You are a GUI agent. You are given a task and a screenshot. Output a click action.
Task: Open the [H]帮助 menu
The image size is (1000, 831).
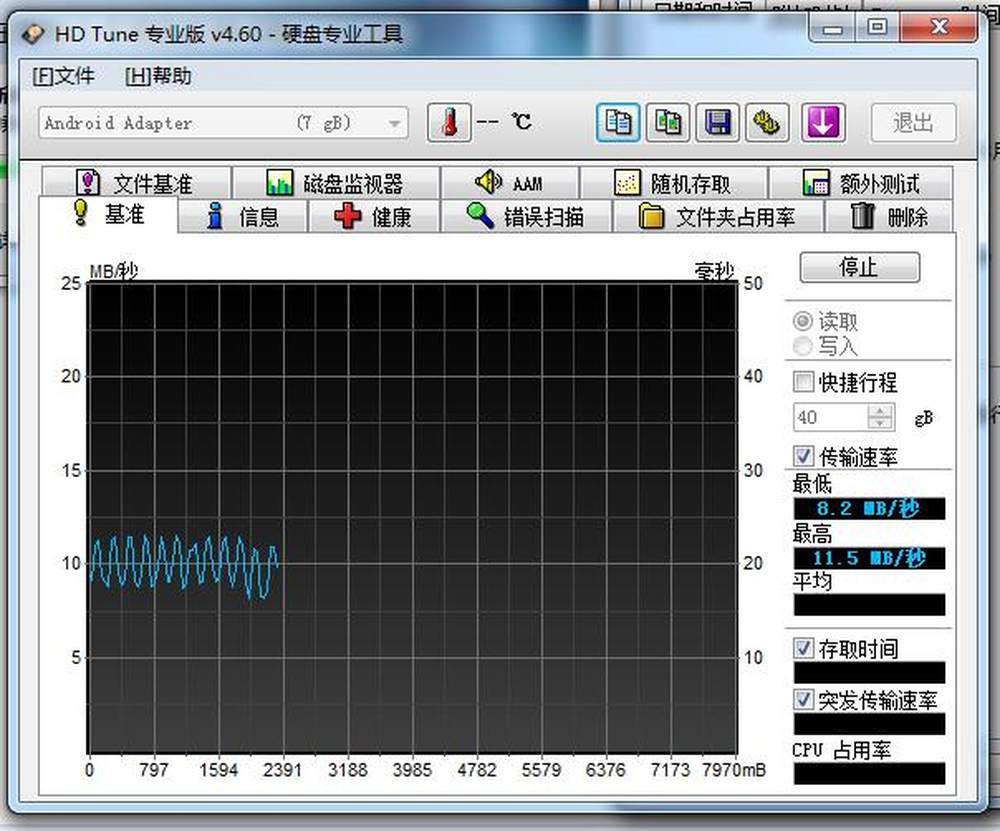click(x=158, y=76)
